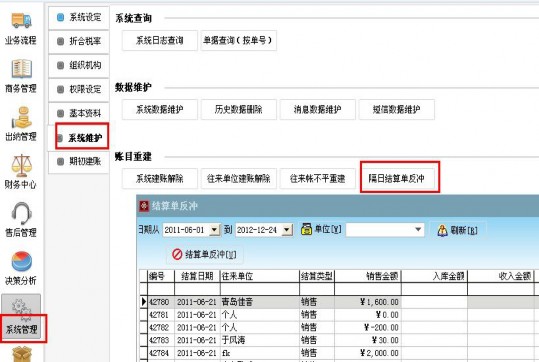
Task: Select the 期初建账 tab
Action: [79, 161]
